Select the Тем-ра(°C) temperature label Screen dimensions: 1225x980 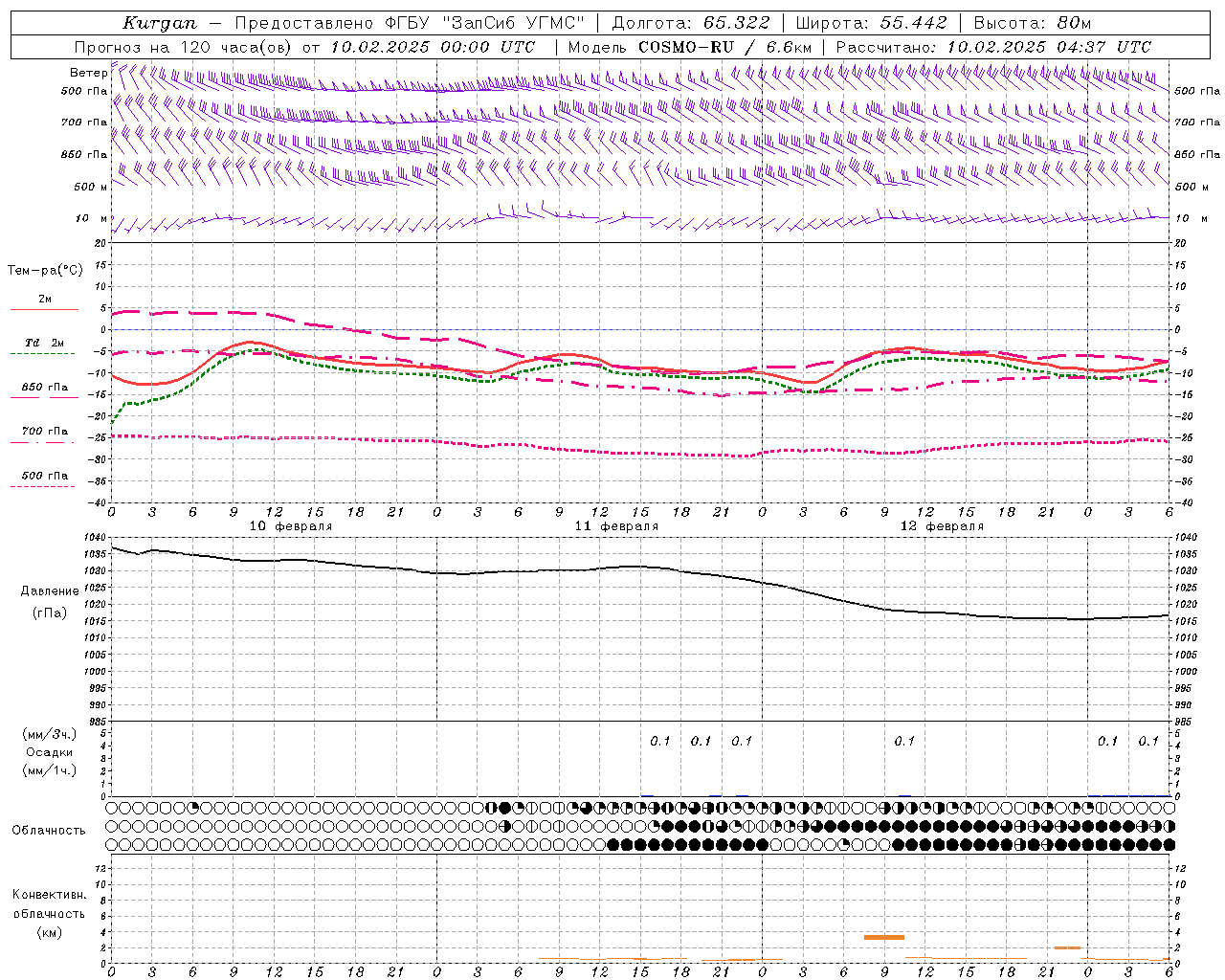(x=45, y=271)
